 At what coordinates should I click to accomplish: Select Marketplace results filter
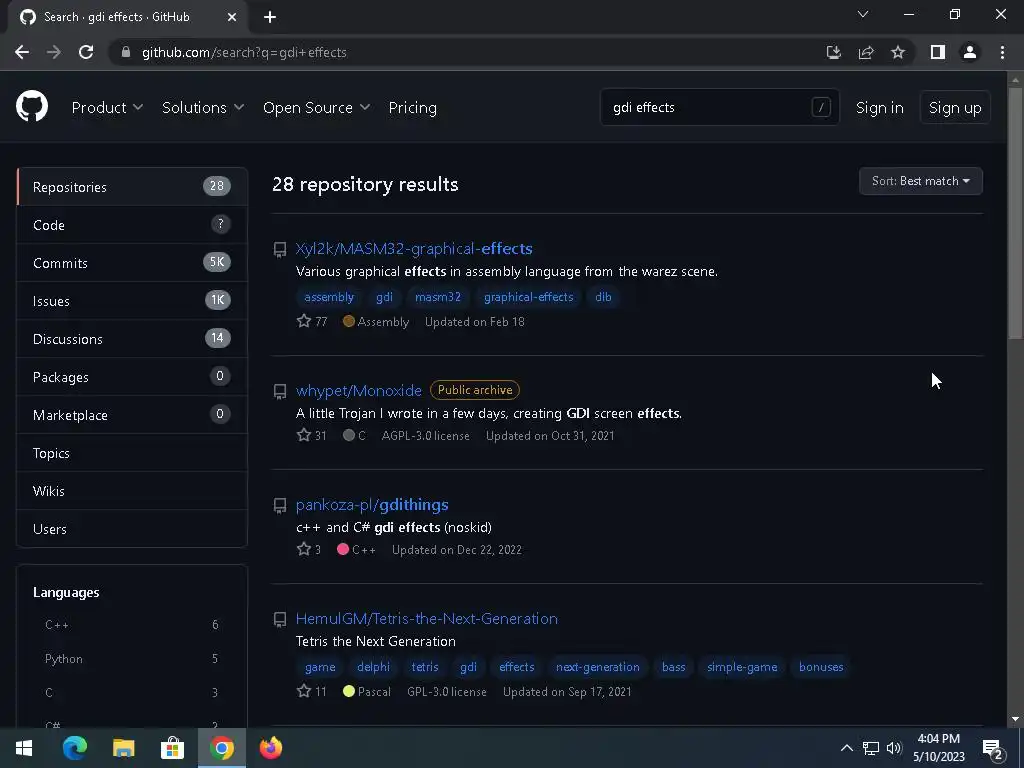132,415
